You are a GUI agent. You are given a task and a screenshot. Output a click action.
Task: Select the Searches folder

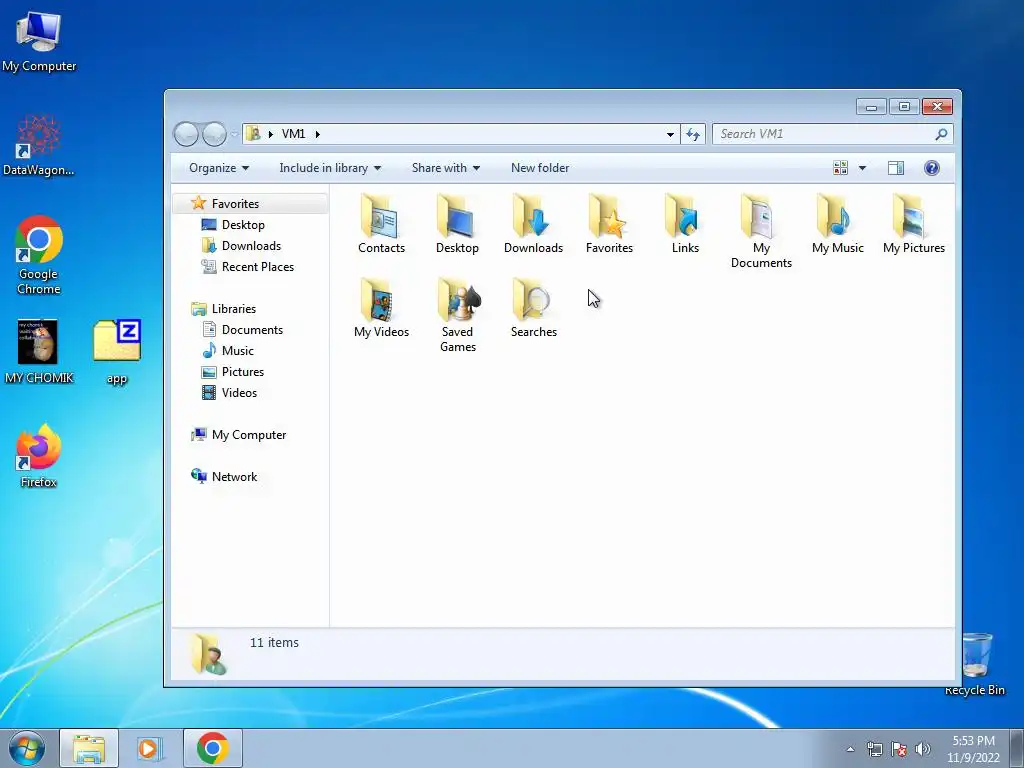point(533,308)
